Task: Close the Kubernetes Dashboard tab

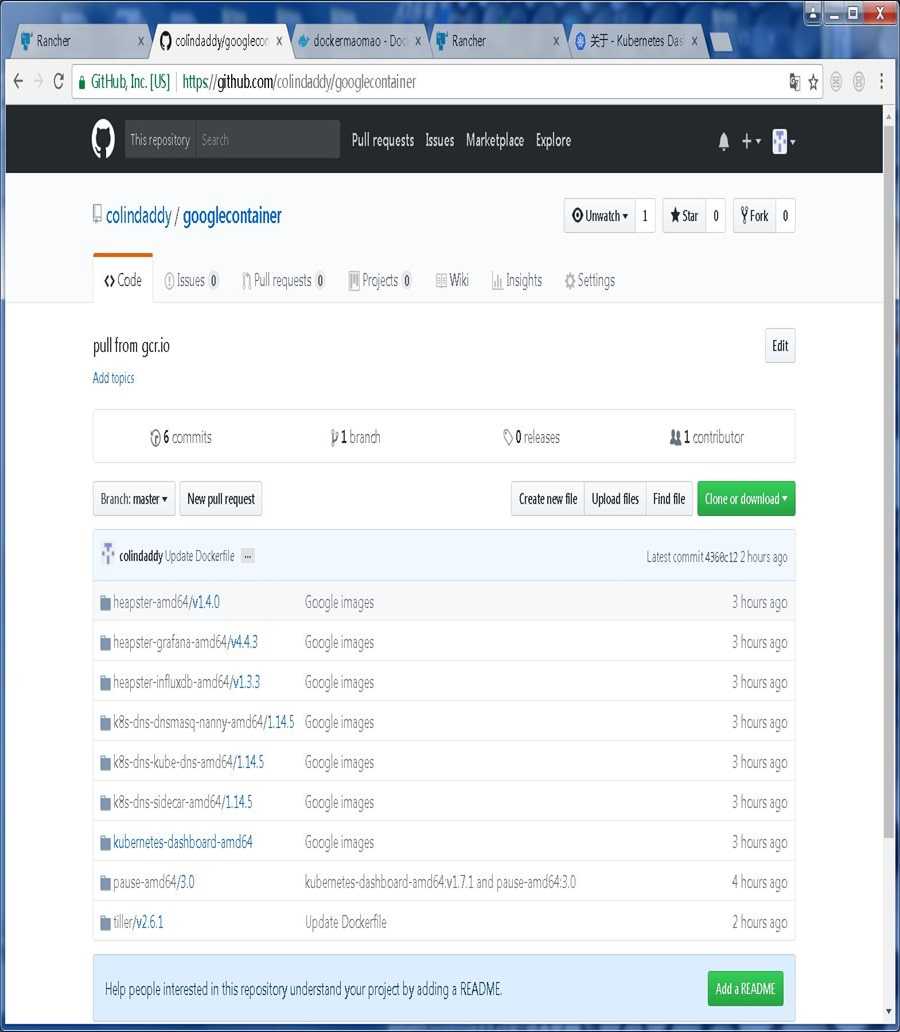Action: pos(695,41)
